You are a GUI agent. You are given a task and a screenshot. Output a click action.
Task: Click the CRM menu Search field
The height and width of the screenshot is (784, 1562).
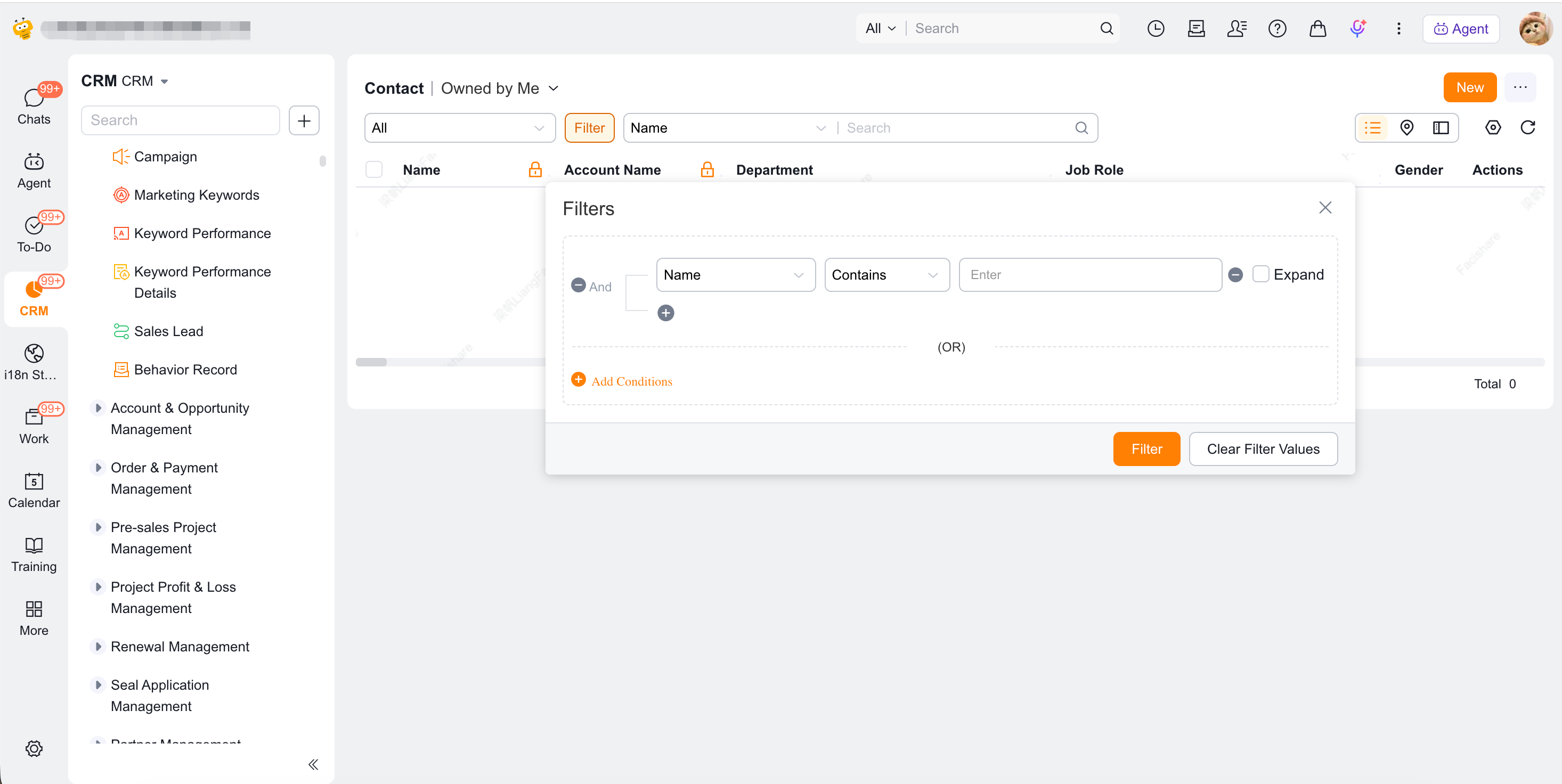click(180, 121)
